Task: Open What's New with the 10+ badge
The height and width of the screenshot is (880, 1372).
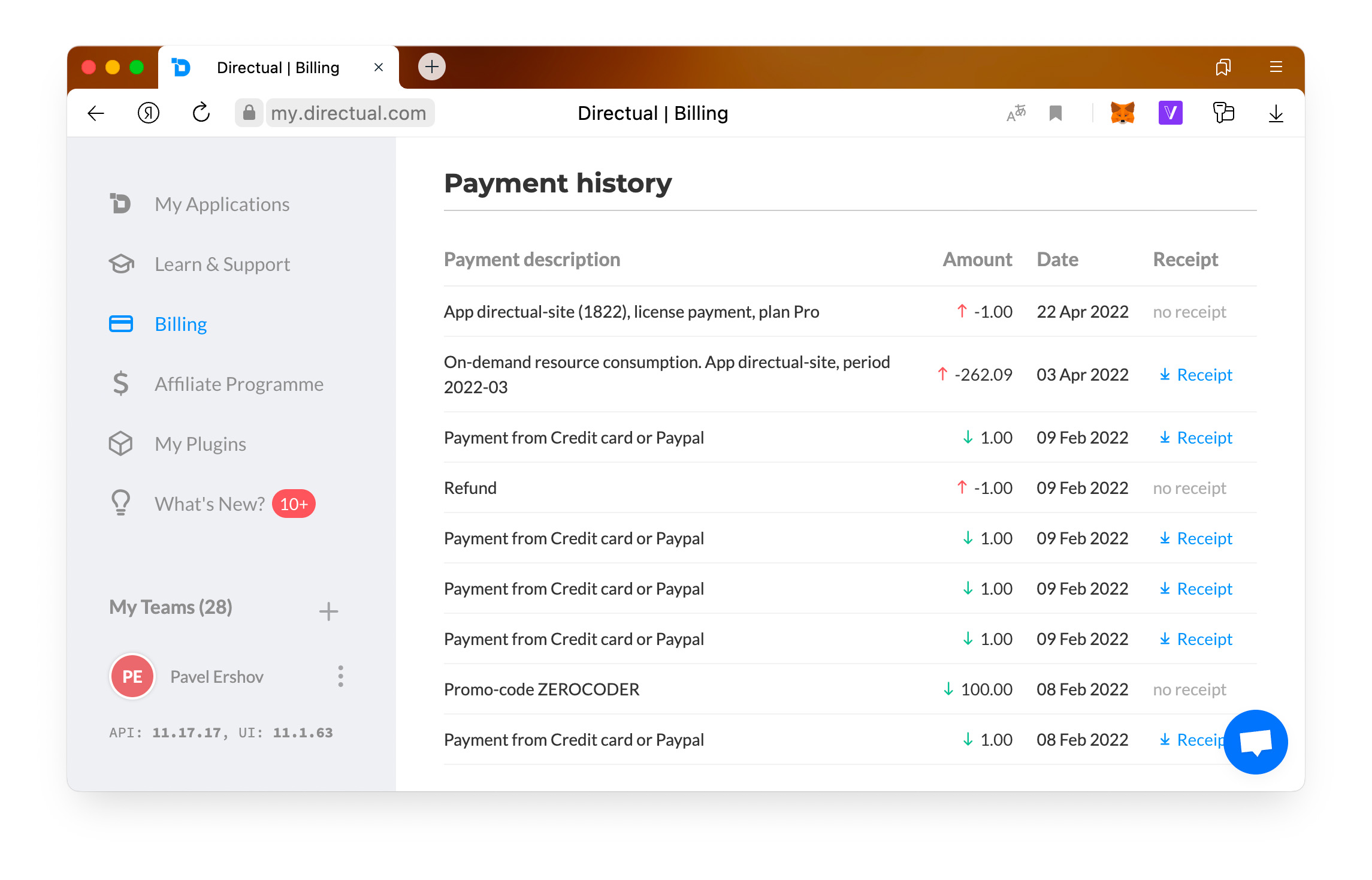Action: (210, 504)
